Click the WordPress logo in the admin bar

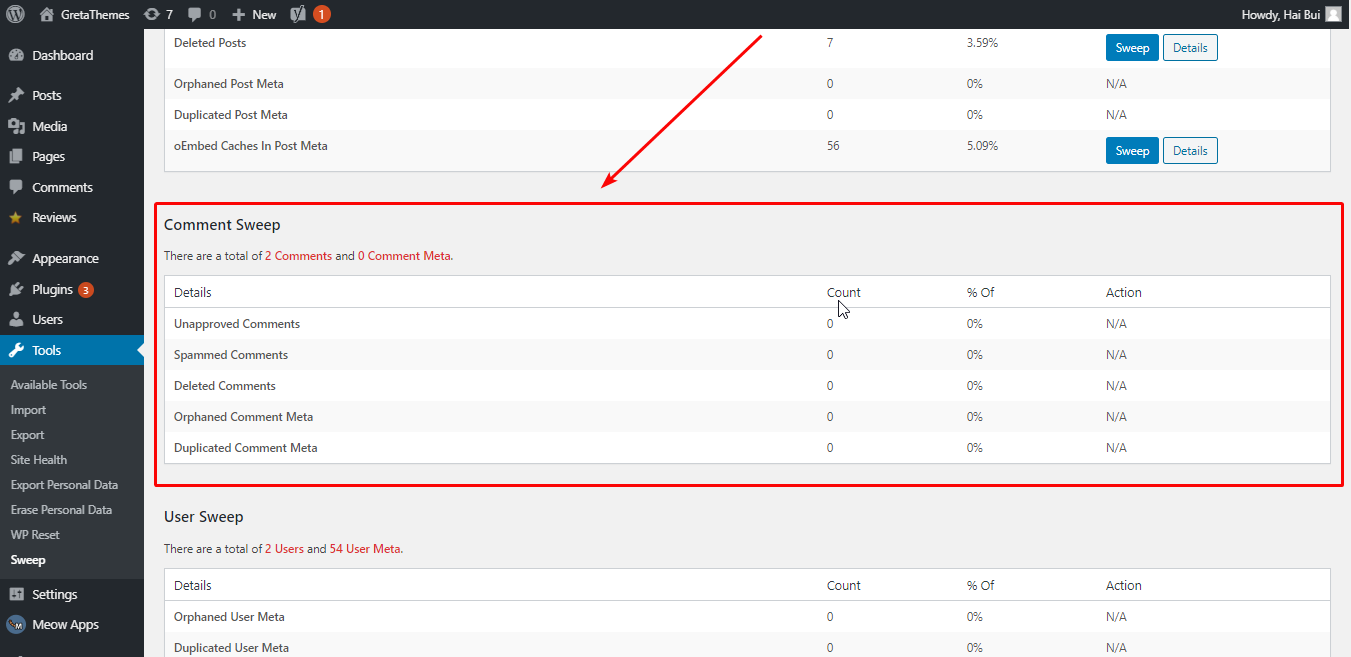pos(17,14)
